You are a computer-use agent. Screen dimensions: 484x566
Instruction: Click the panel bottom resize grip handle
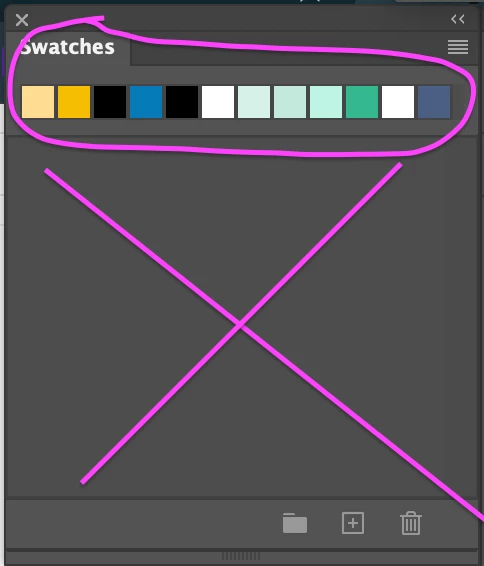coord(241,556)
